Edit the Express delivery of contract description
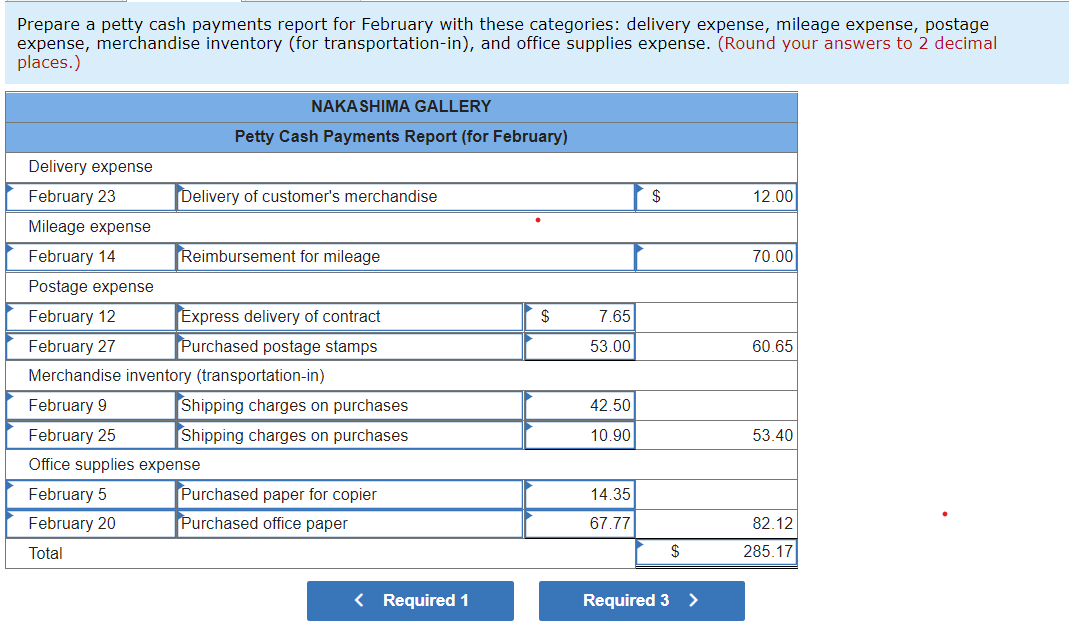Image resolution: width=1081 pixels, height=637 pixels. click(350, 316)
